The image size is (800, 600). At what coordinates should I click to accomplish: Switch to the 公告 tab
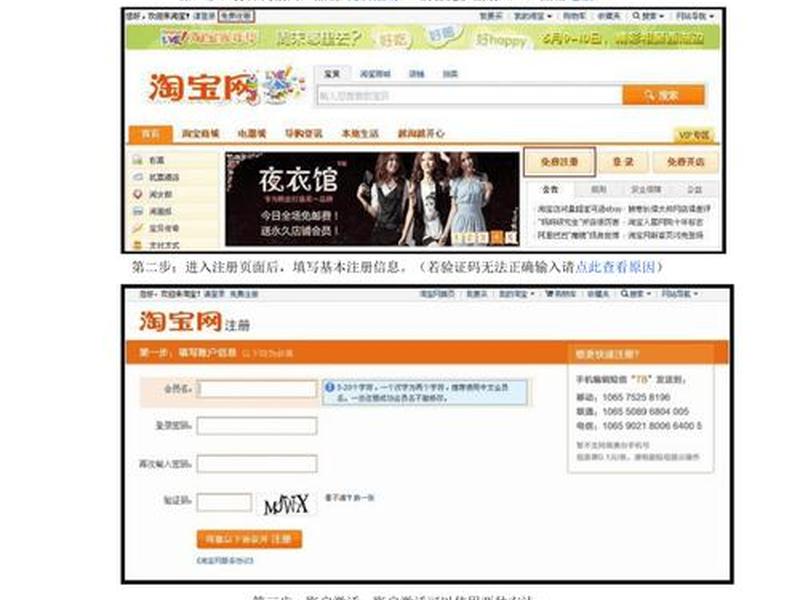pos(550,190)
